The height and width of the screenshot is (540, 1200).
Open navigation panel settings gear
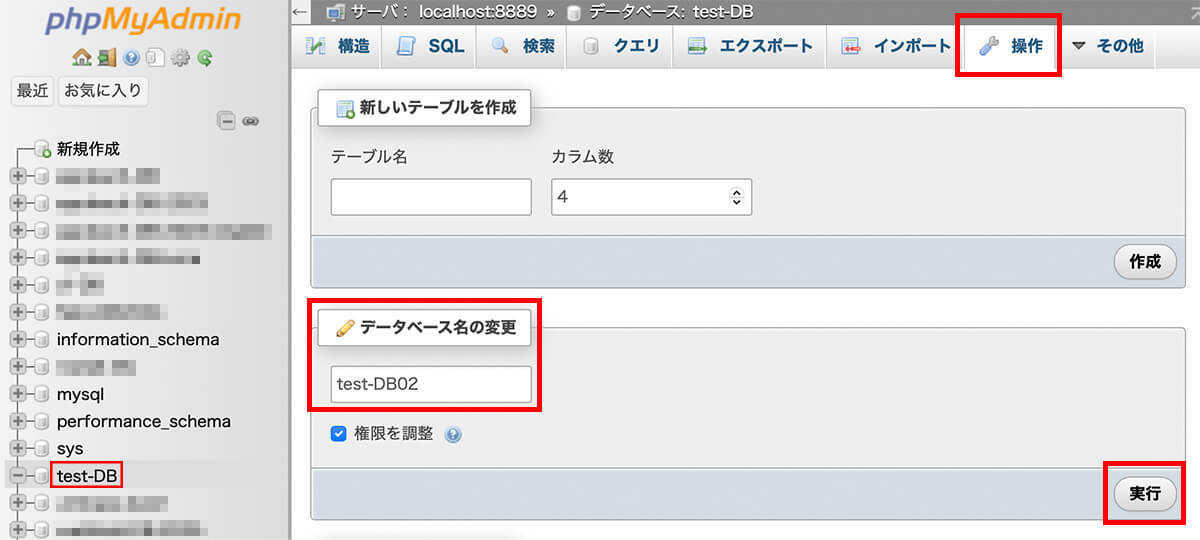coord(180,57)
